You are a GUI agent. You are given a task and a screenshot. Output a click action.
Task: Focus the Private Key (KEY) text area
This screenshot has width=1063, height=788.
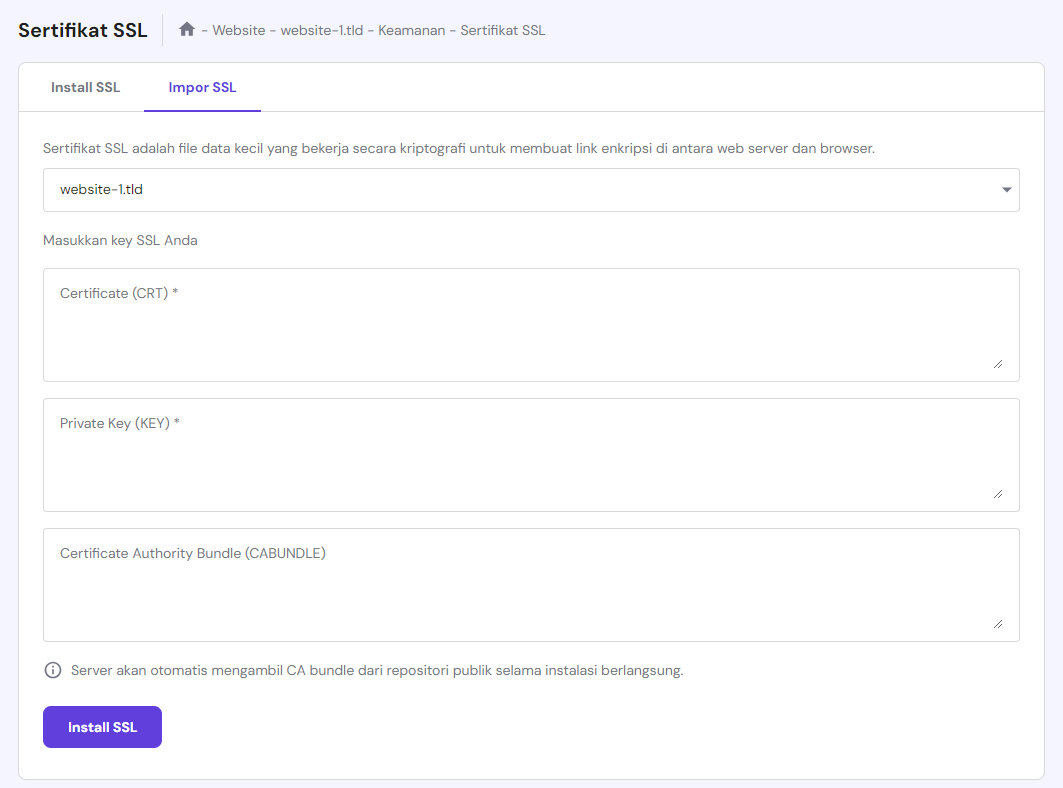tap(530, 455)
